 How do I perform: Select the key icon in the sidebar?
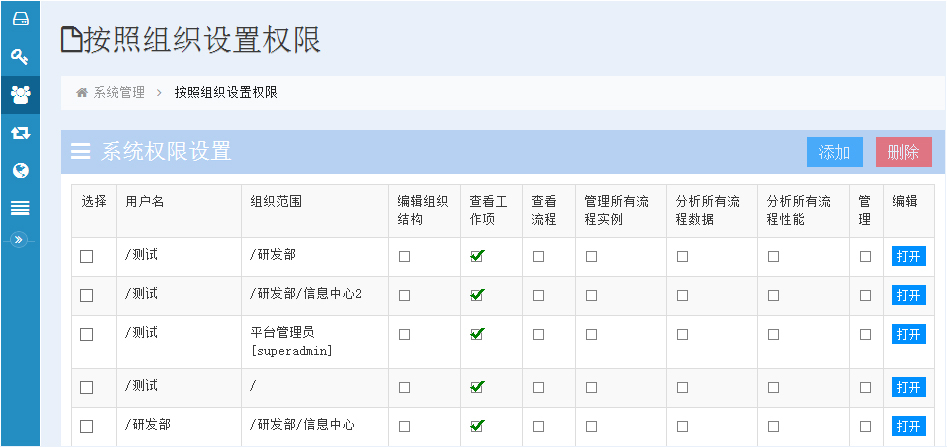21,57
